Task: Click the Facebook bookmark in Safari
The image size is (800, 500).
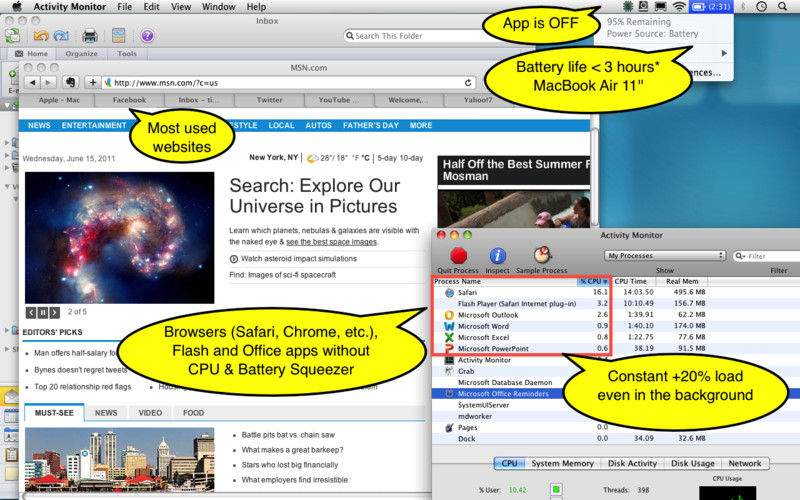Action: (129, 100)
